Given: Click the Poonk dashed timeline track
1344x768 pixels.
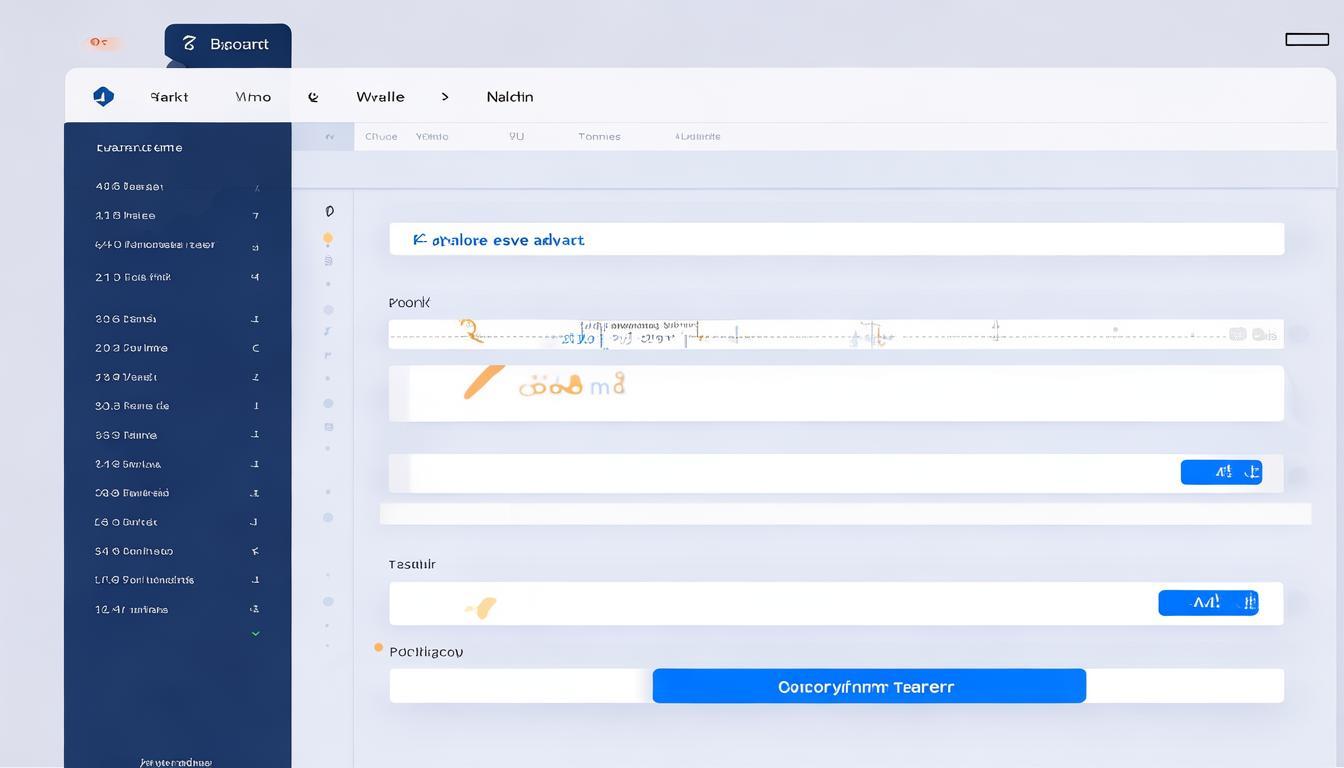Looking at the screenshot, I should (x=835, y=335).
